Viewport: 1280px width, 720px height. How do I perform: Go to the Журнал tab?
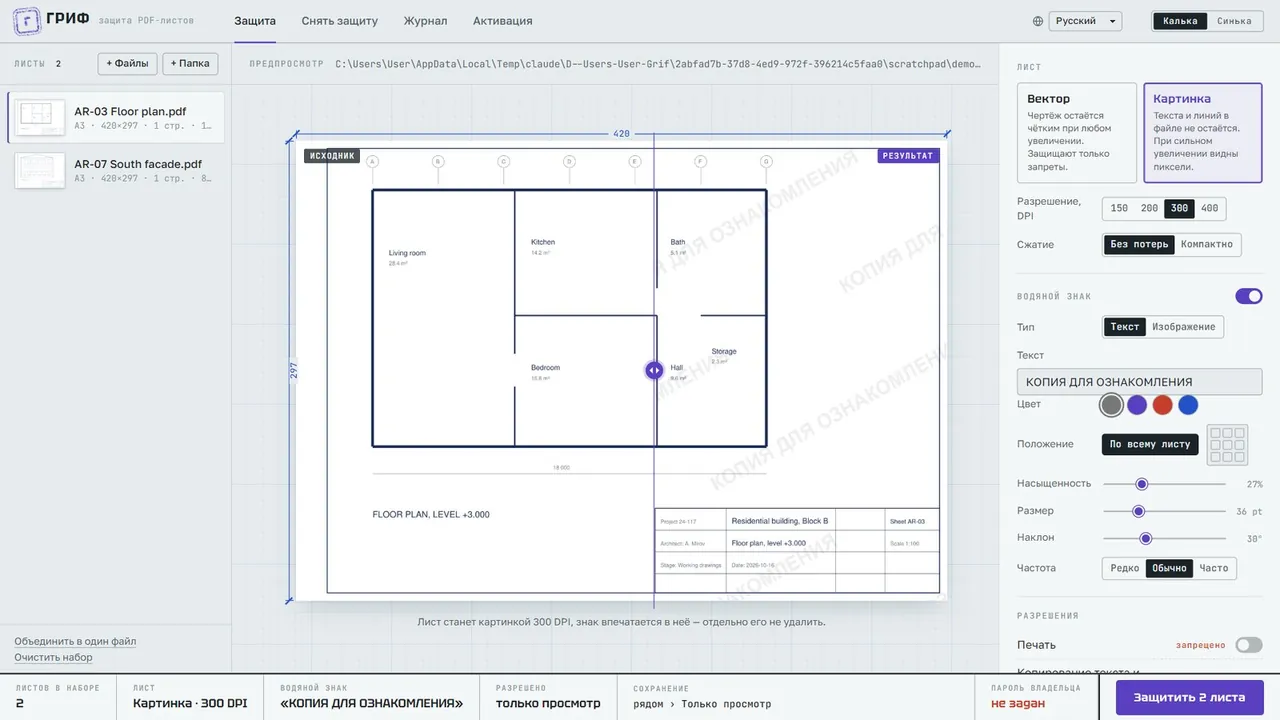(x=426, y=21)
